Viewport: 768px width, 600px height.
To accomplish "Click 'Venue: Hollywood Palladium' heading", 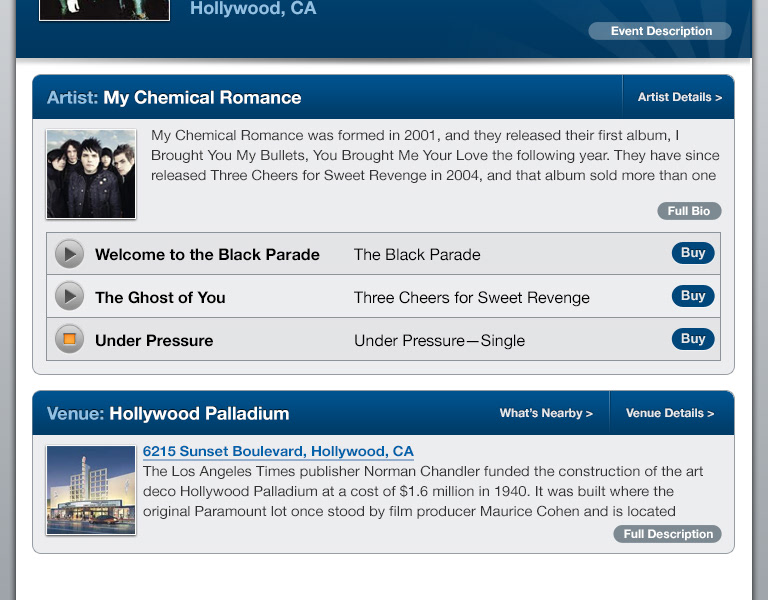I will pyautogui.click(x=168, y=413).
